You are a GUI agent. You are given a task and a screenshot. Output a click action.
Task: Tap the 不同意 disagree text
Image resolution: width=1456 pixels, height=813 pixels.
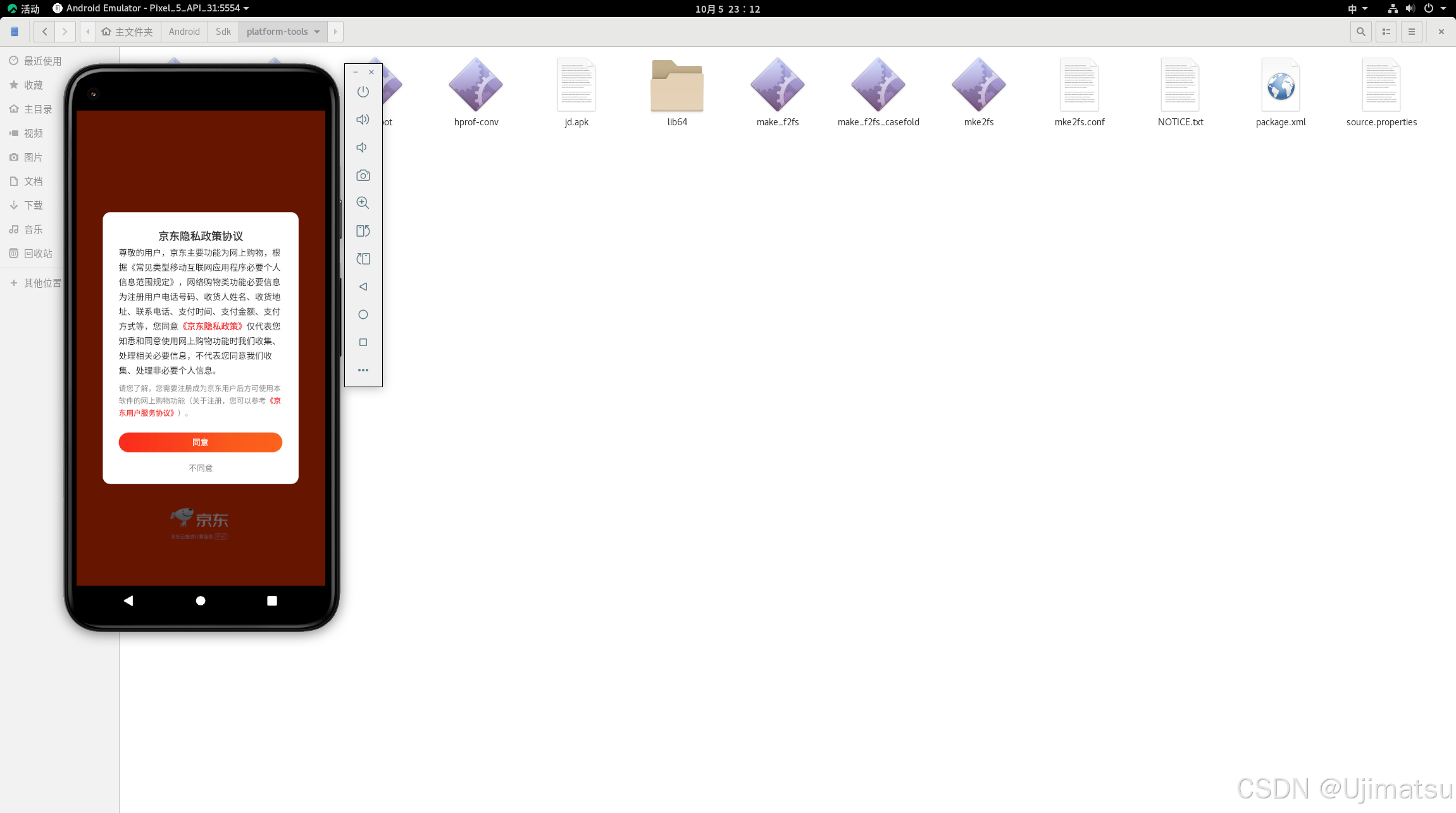coord(200,468)
